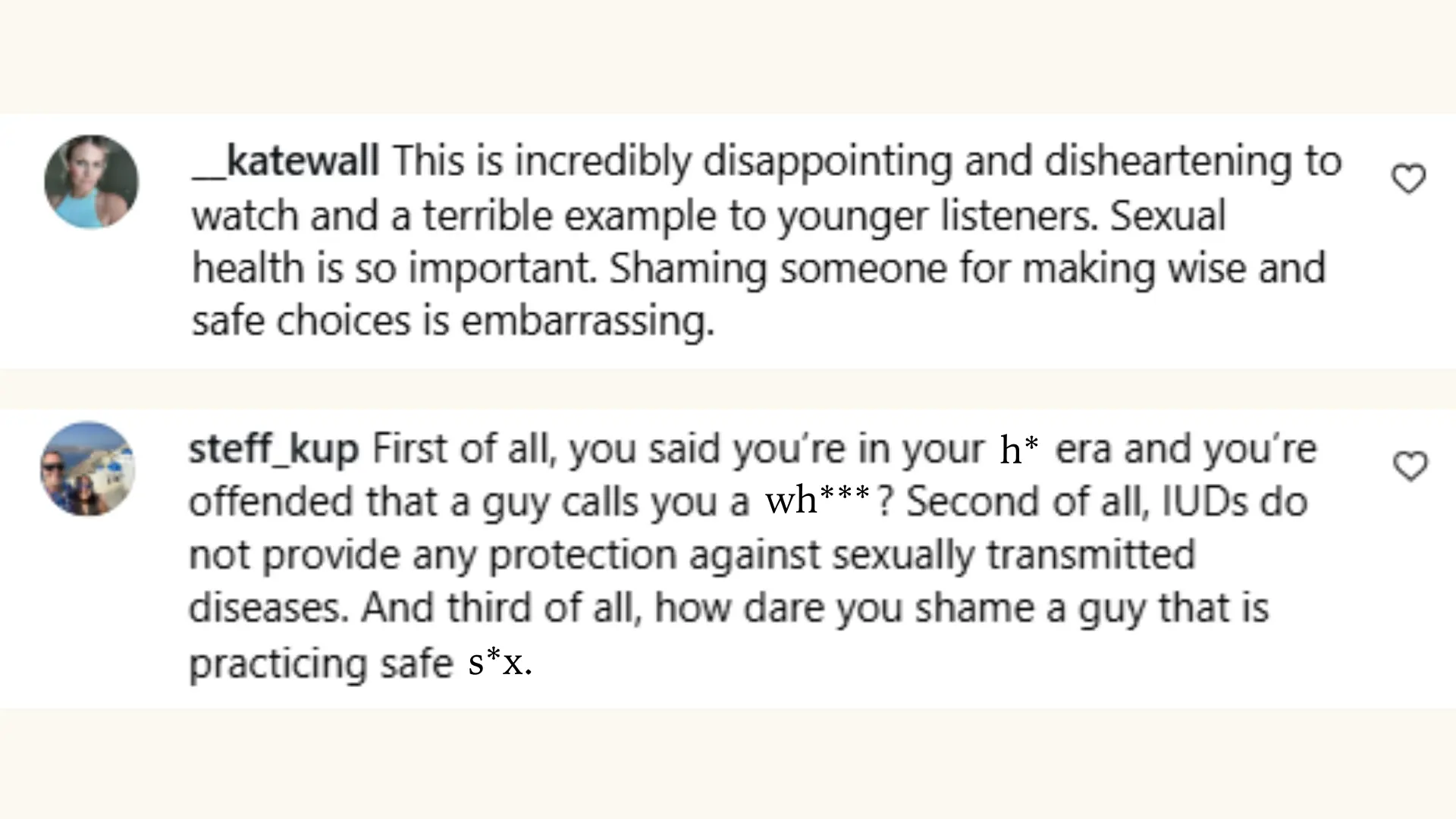1456x819 pixels.
Task: Click the word "embarrassing" in first comment
Action: pyautogui.click(x=587, y=321)
